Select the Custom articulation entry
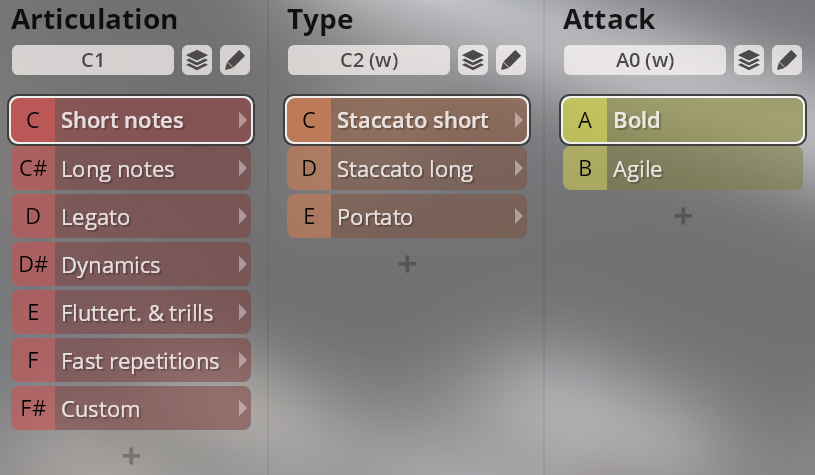Screen dimensions: 815x475 coord(131,408)
